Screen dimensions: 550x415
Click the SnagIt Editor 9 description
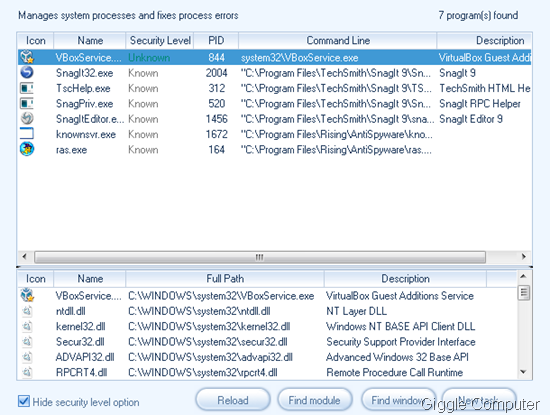[x=471, y=119]
